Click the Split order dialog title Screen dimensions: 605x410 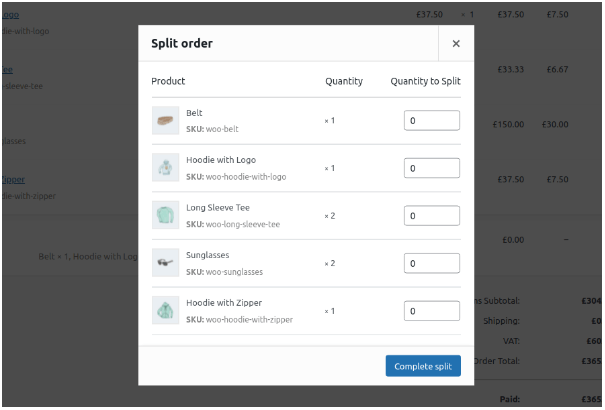181,44
